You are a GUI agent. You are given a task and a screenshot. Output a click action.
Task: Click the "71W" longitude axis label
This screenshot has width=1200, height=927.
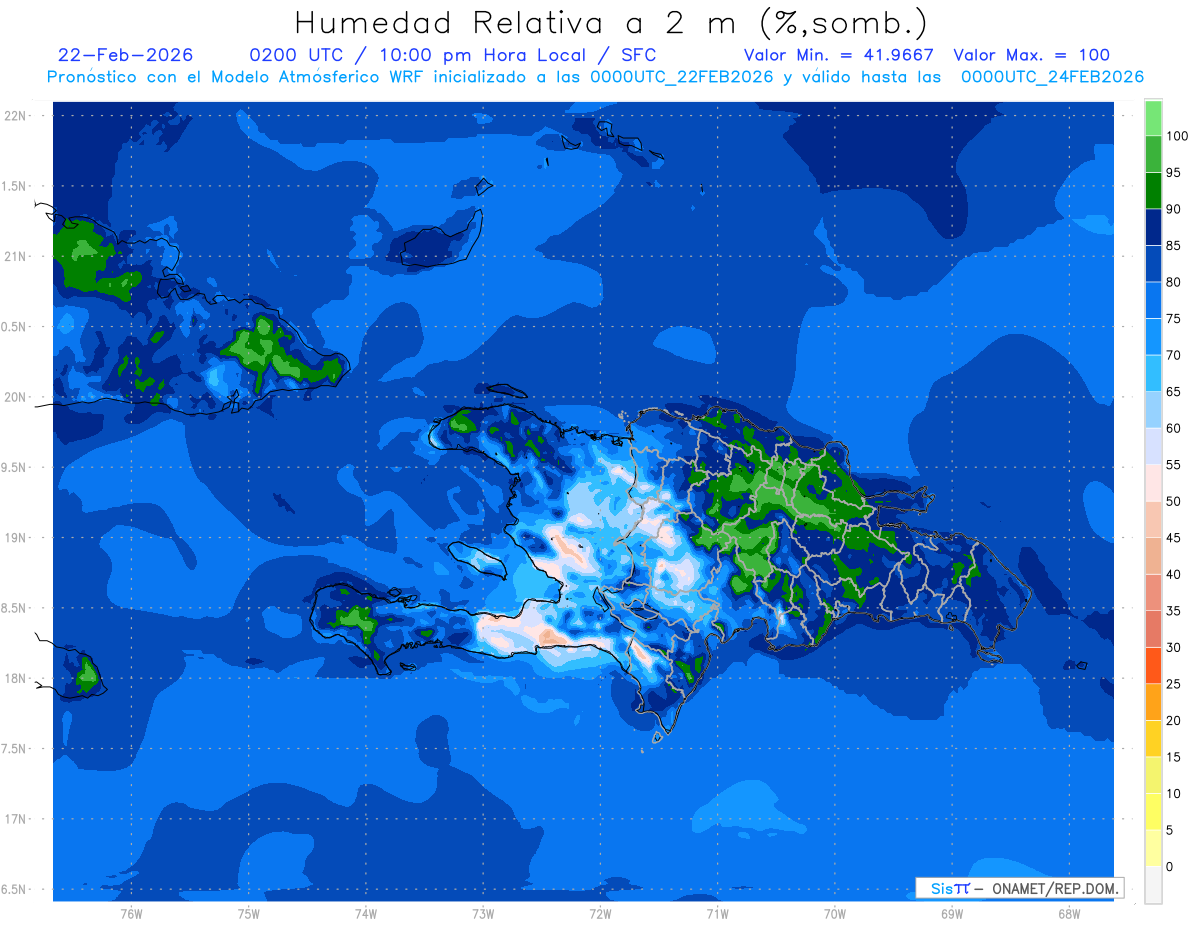(717, 914)
